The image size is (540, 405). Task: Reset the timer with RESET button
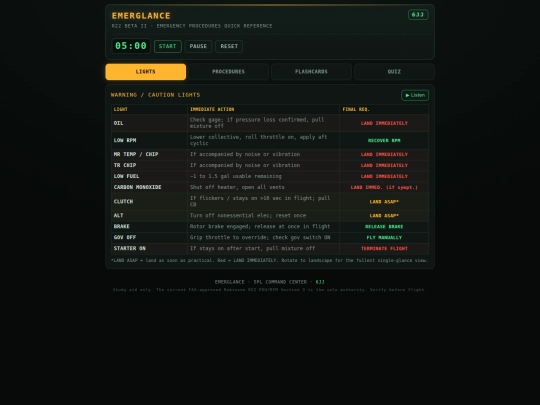[x=229, y=46]
